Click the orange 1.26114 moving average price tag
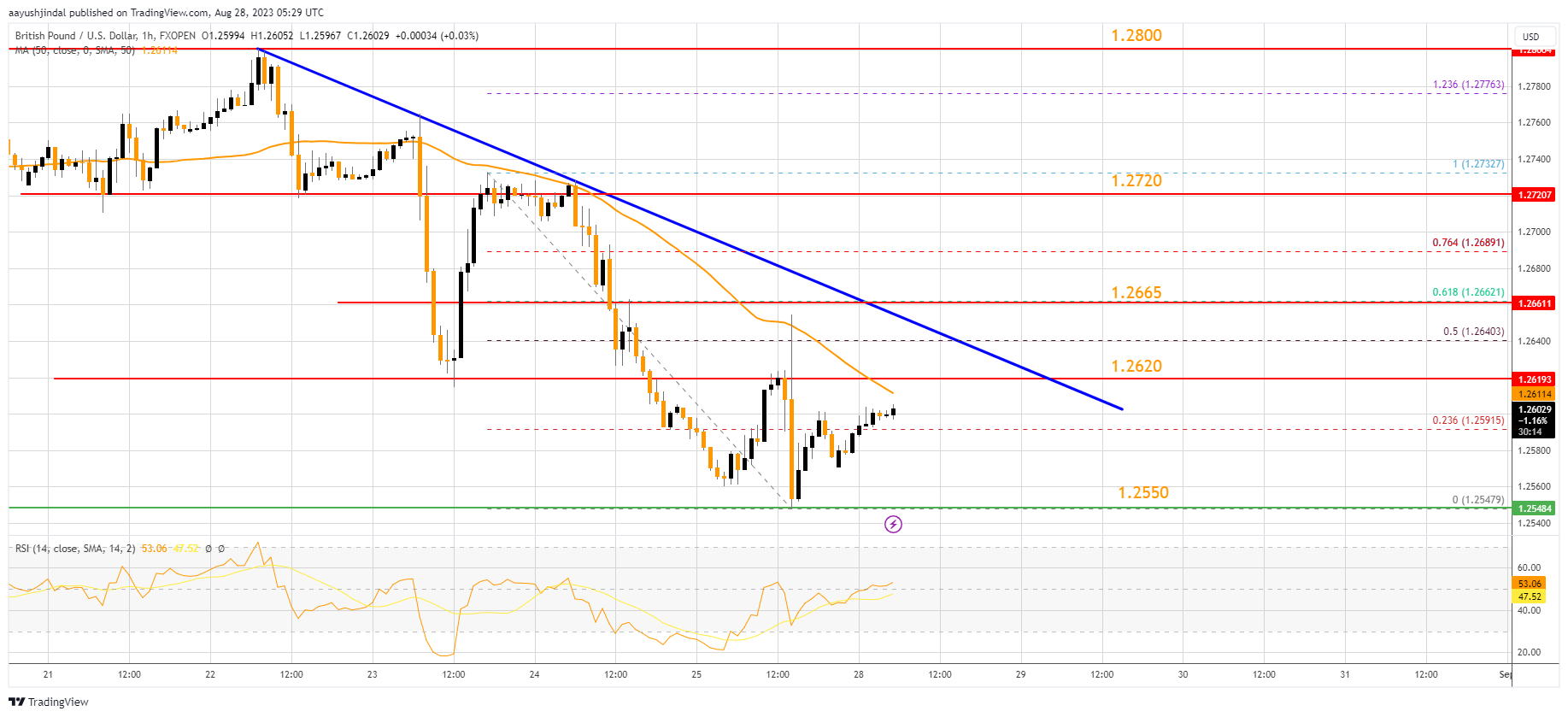The image size is (1568, 717). click(x=1535, y=394)
